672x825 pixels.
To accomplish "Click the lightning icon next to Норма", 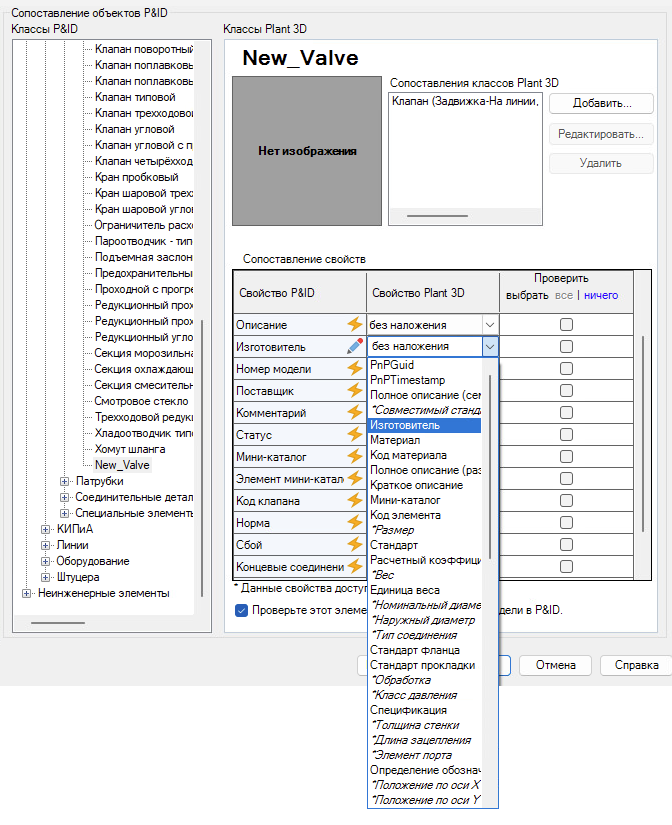I will (355, 522).
